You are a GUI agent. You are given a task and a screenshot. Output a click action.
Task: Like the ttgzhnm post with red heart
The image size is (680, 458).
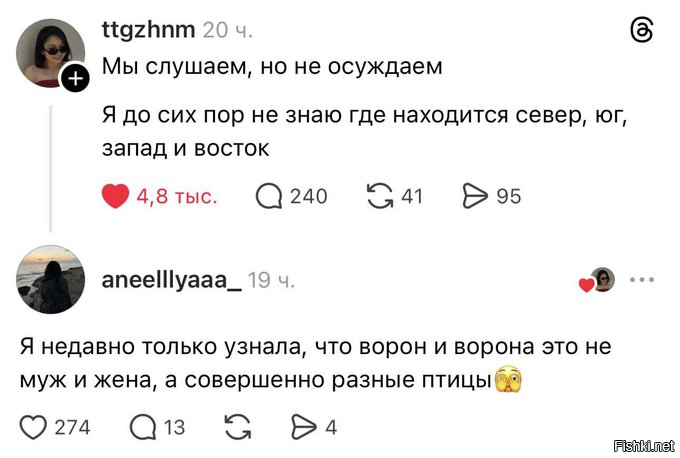(116, 196)
